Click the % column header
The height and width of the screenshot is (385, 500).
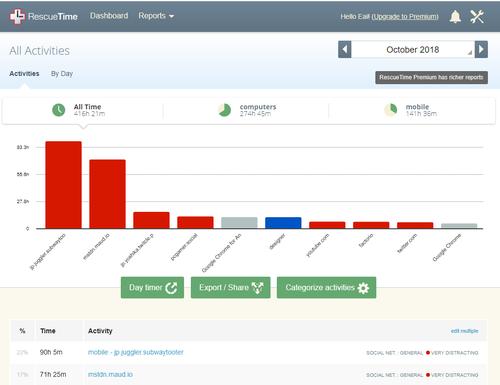click(x=22, y=331)
